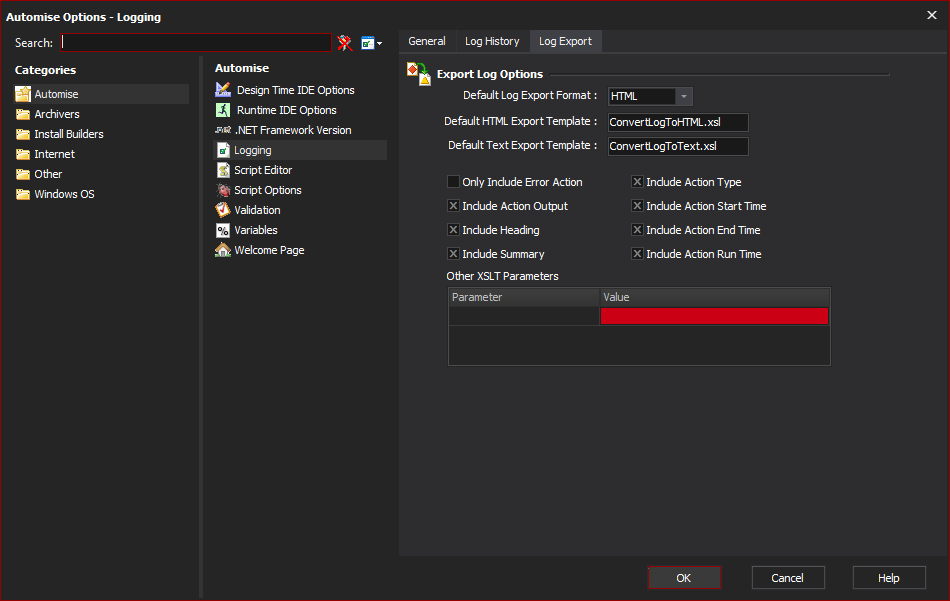This screenshot has height=601, width=950.
Task: Click the Value column header
Action: point(714,297)
